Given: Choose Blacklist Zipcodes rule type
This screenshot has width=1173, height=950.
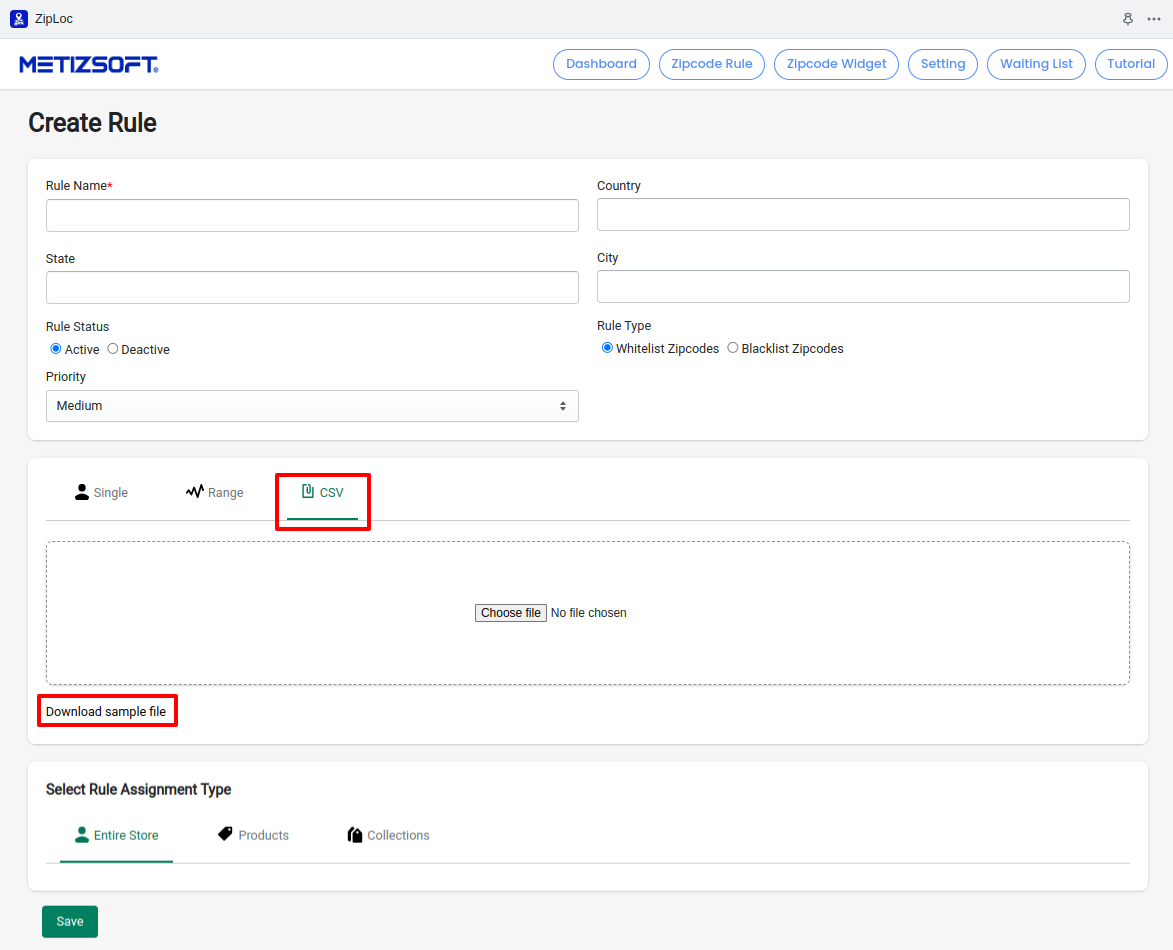Looking at the screenshot, I should (733, 348).
